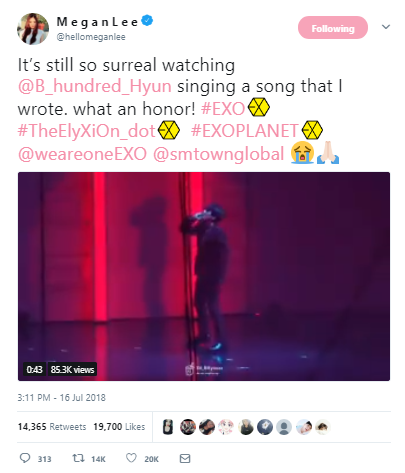Like the tweet with heart icon
This screenshot has width=405, height=473.
pyautogui.click(x=131, y=458)
